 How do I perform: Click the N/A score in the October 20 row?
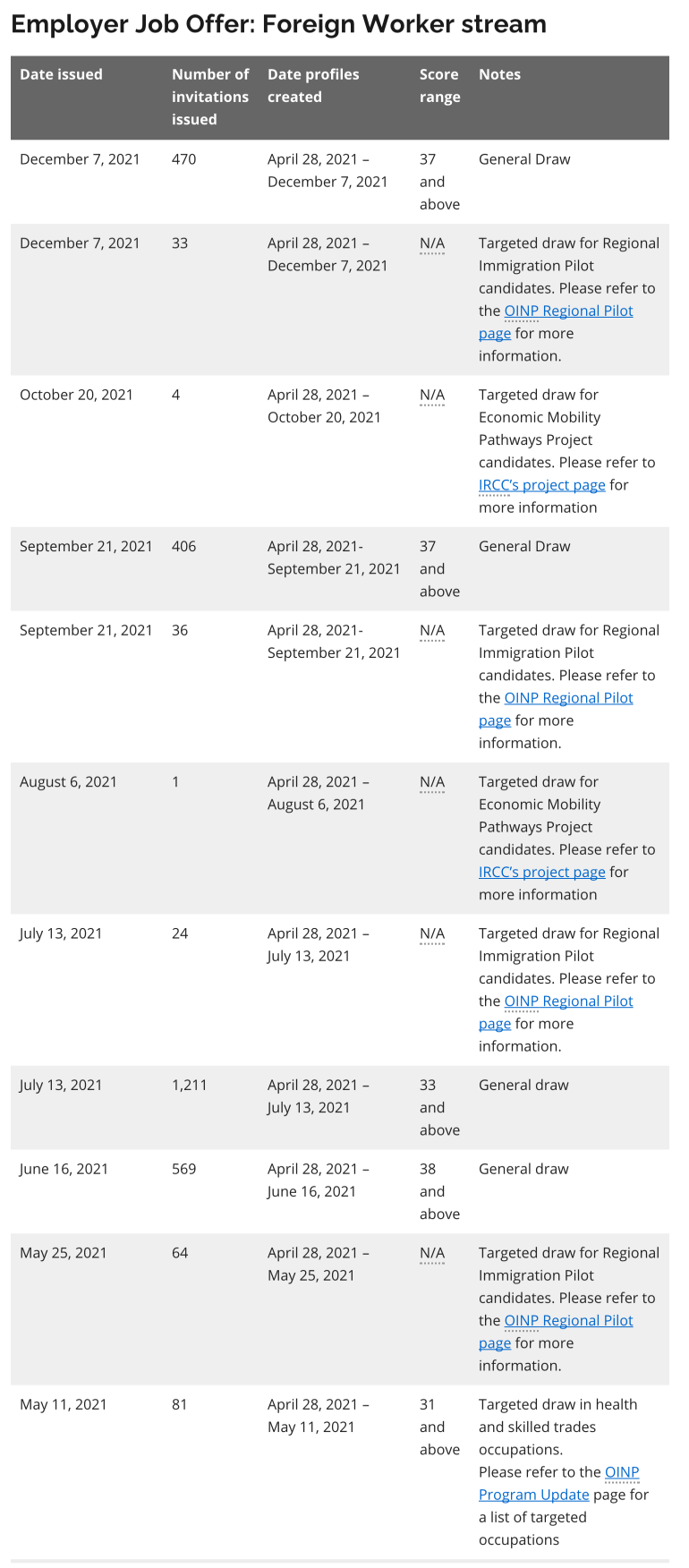click(x=431, y=395)
